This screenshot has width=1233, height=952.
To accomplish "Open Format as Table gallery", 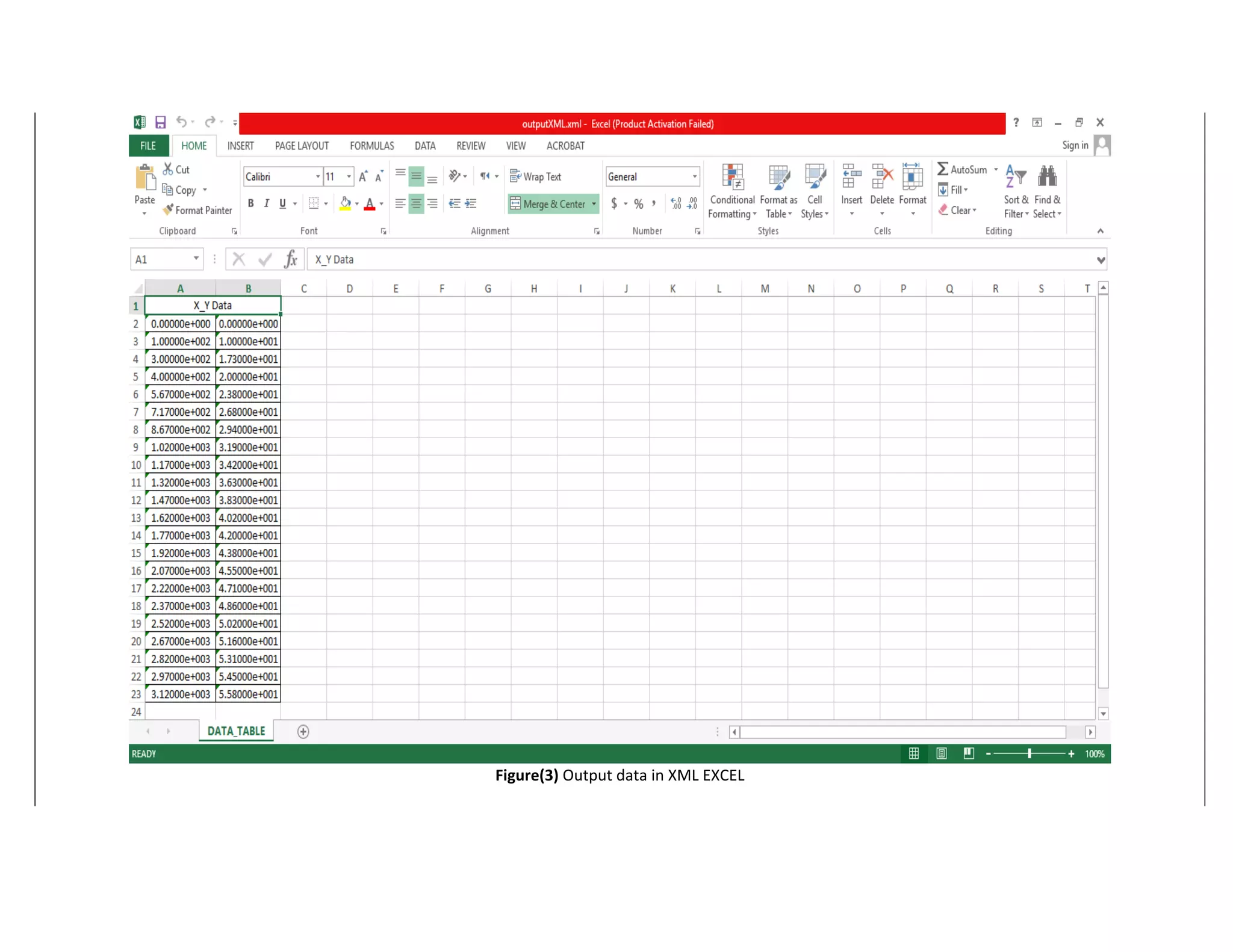I will 778,191.
